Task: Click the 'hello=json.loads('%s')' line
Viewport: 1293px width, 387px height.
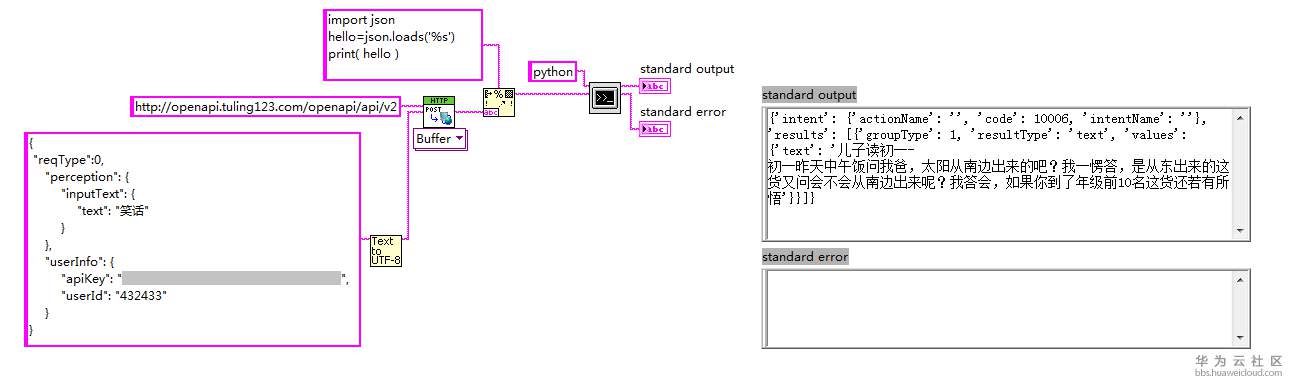Action: [392, 38]
